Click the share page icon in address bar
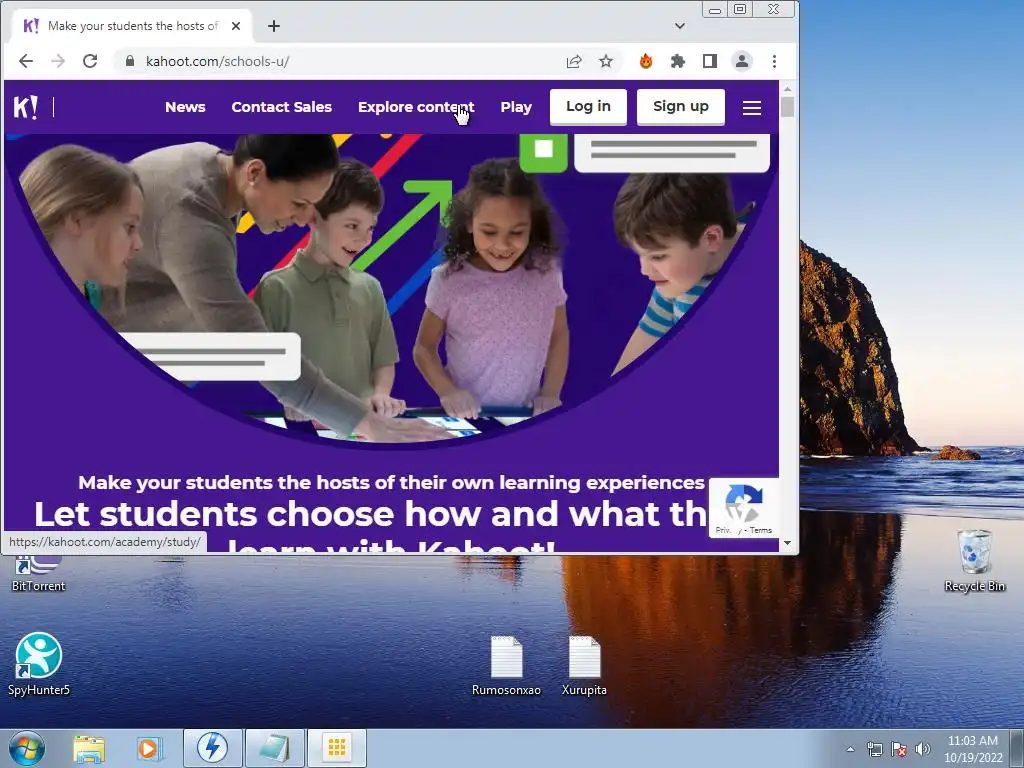The height and width of the screenshot is (768, 1024). 574,61
